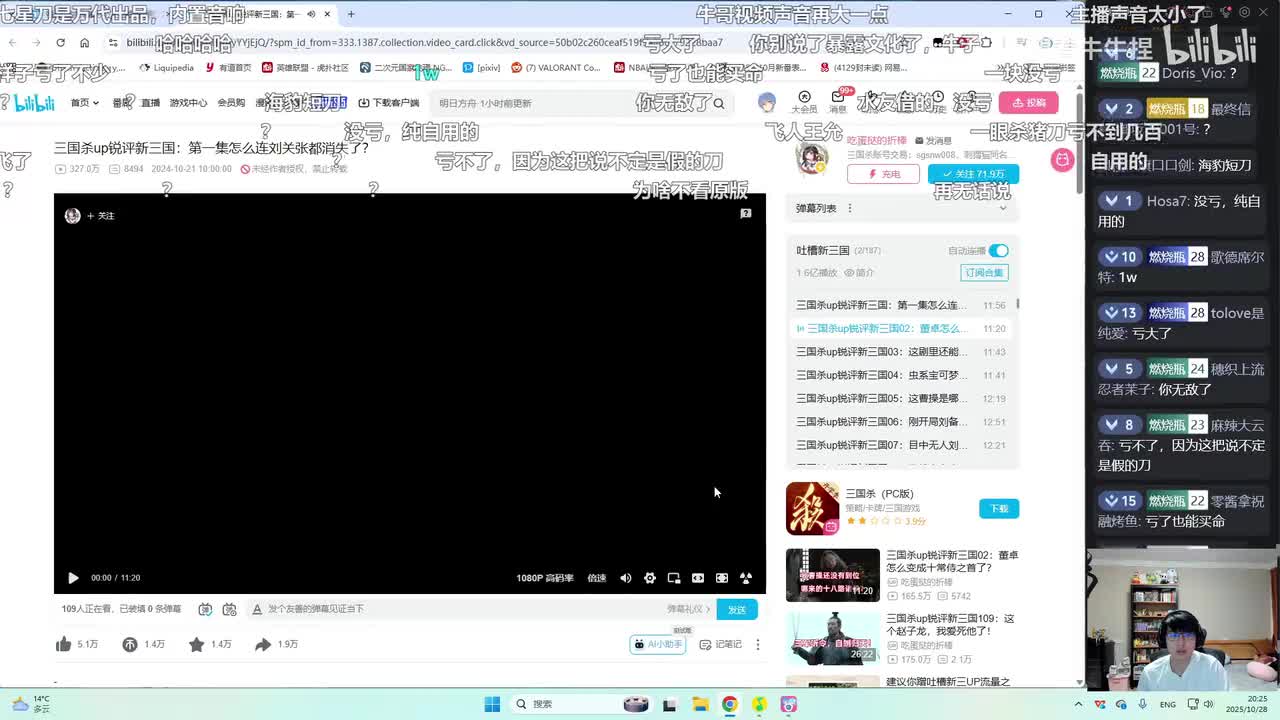The height and width of the screenshot is (720, 1280).
Task: Open [pixiv] bookmark
Action: [482, 68]
